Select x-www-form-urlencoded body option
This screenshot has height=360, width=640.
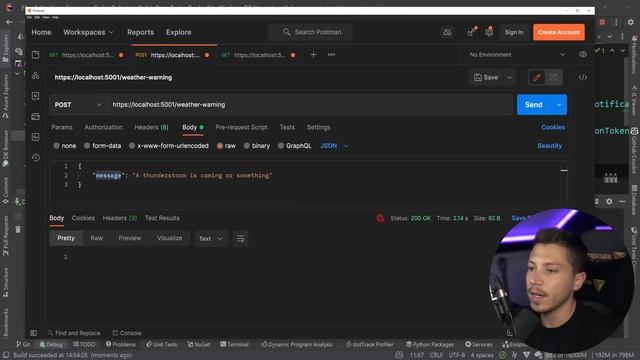pos(169,146)
